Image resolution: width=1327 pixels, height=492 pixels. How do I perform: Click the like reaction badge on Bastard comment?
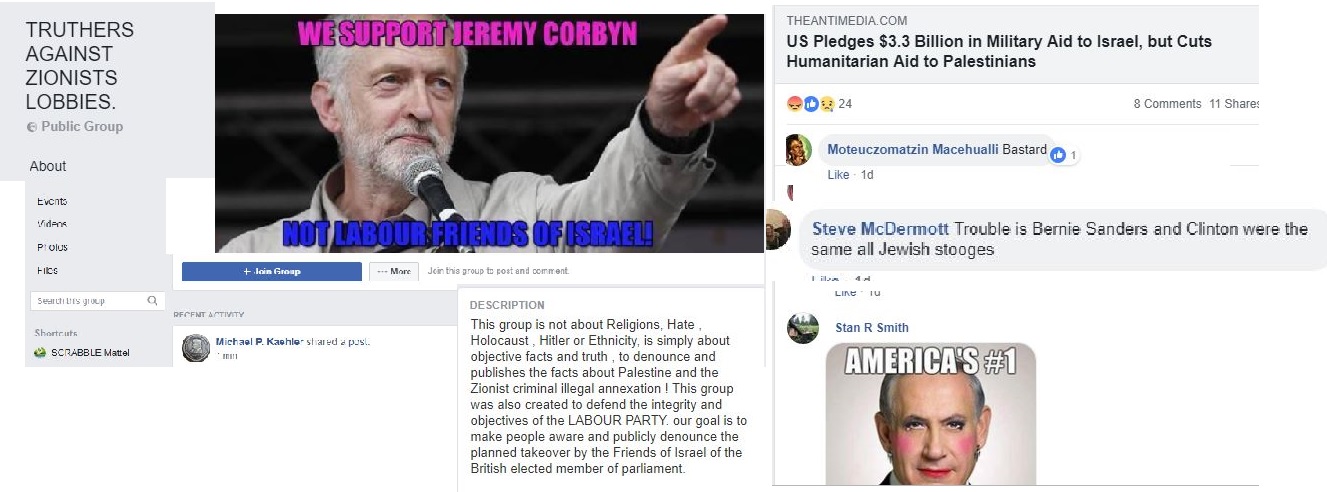1058,155
